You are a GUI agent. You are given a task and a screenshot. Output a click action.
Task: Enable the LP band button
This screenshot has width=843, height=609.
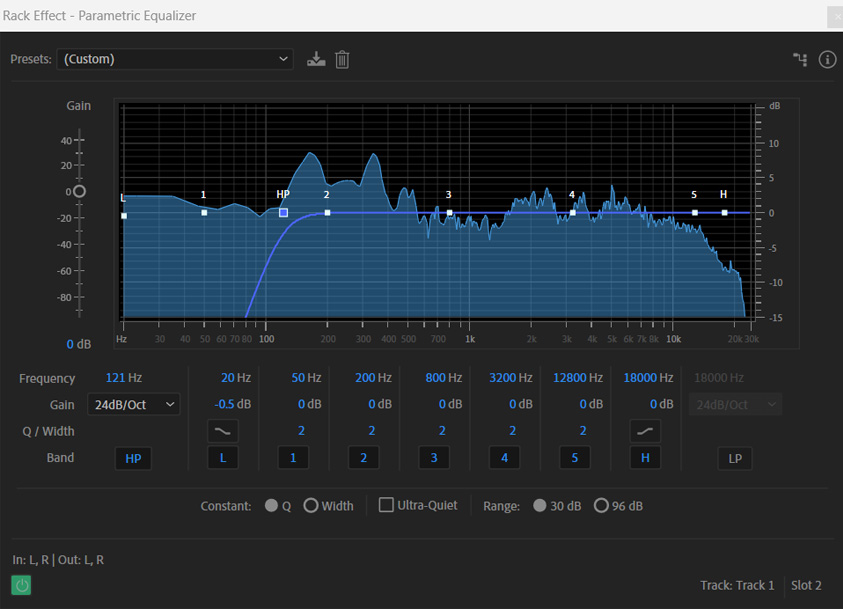734,458
